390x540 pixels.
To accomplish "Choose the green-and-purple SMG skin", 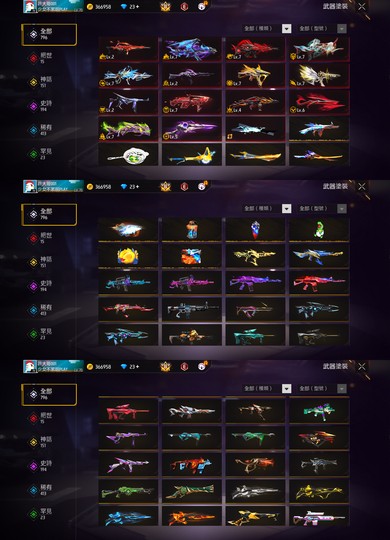I will (319, 410).
